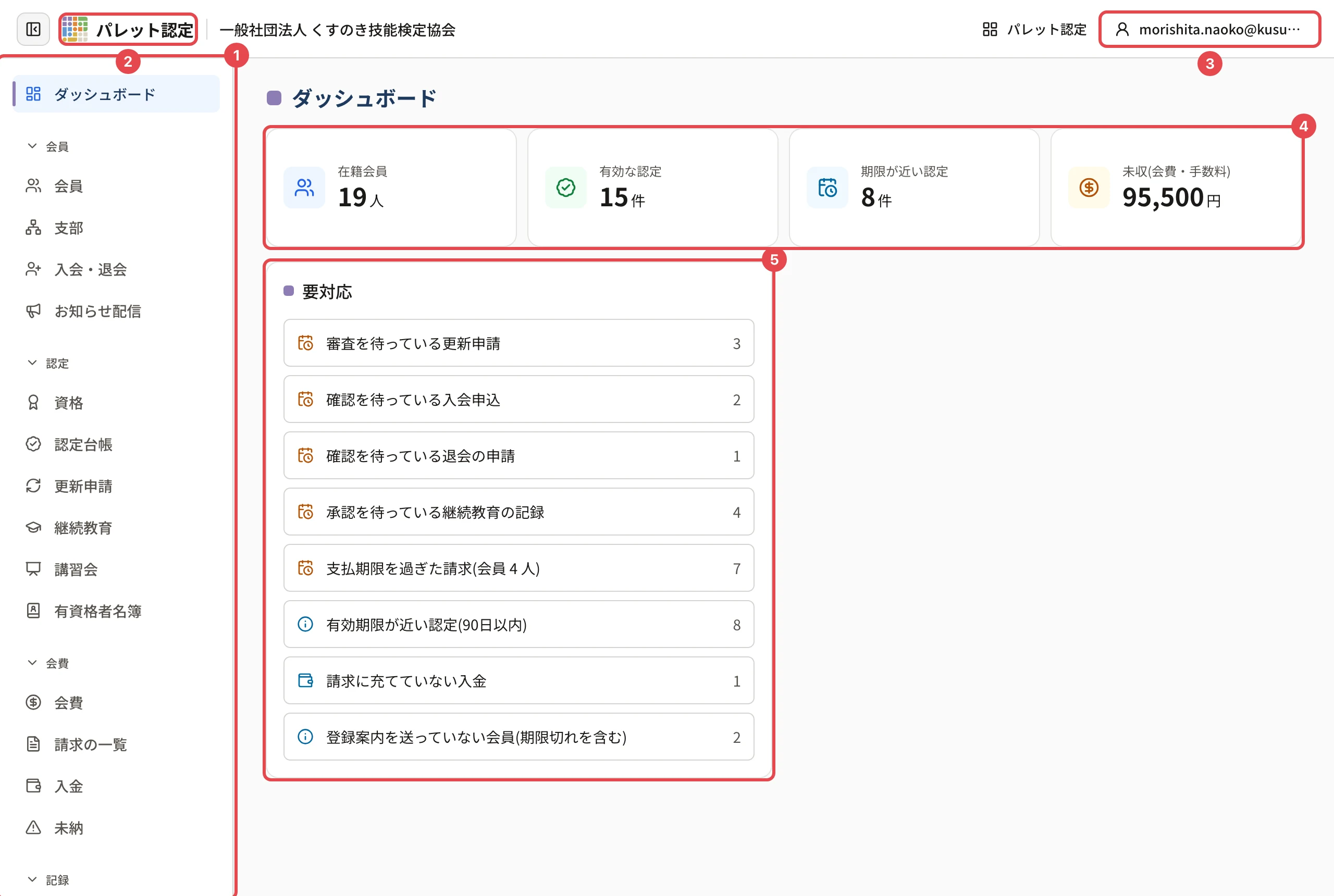The image size is (1334, 896).
Task: Open the お知らせ配信 megaphone icon
Action: click(33, 311)
